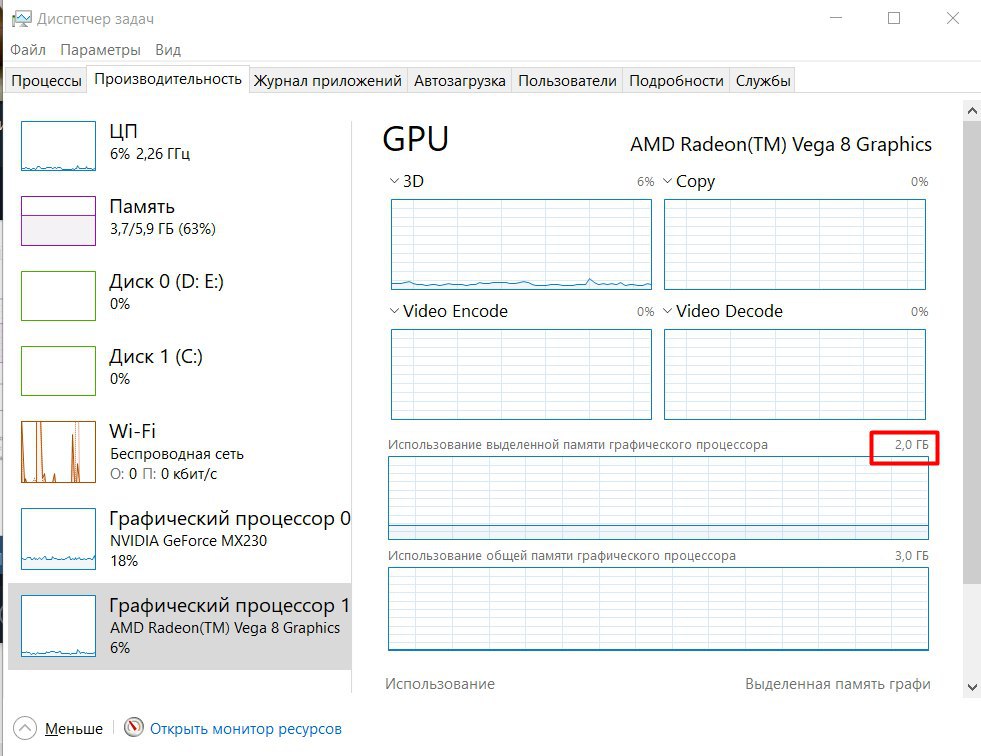981x756 pixels.
Task: Select the AMD Radeon Vega 8 mini graph
Action: [x=58, y=626]
